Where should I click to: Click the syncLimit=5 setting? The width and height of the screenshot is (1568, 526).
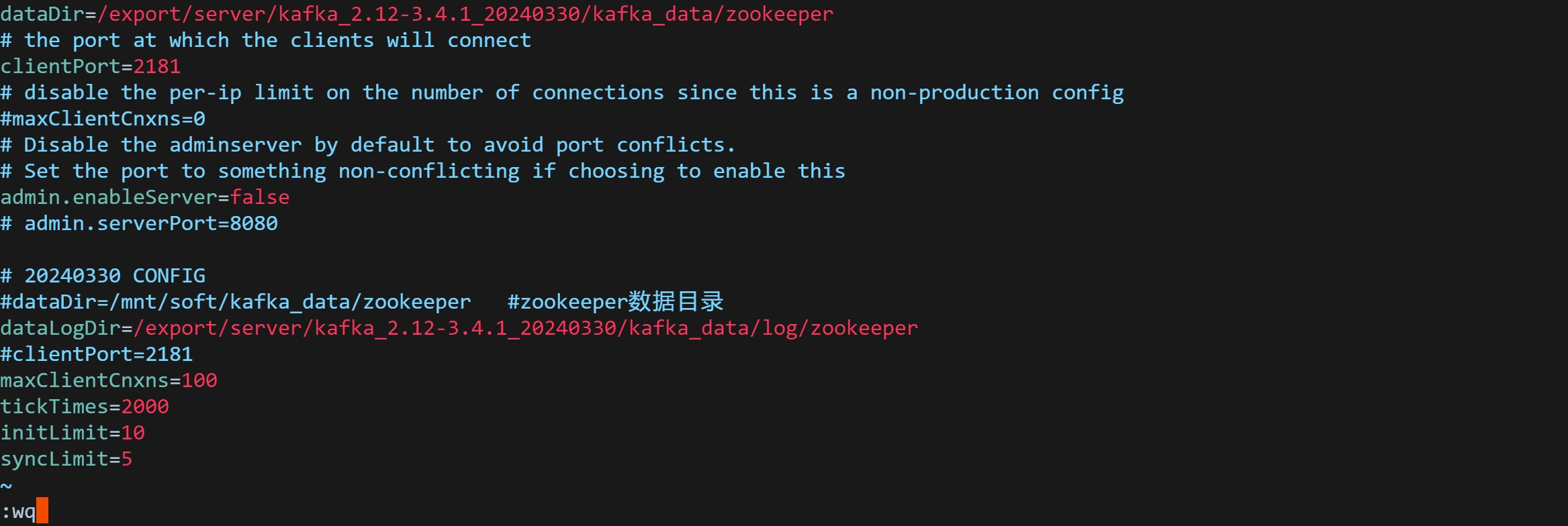pyautogui.click(x=66, y=460)
